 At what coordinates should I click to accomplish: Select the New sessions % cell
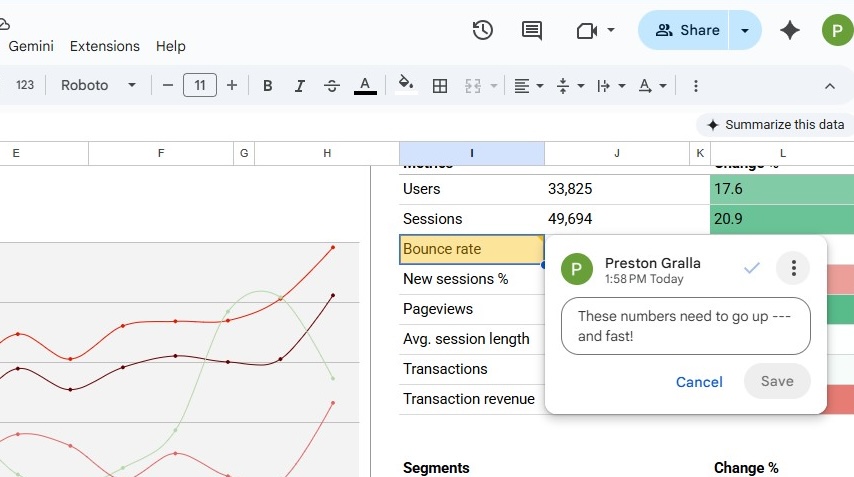pos(472,279)
